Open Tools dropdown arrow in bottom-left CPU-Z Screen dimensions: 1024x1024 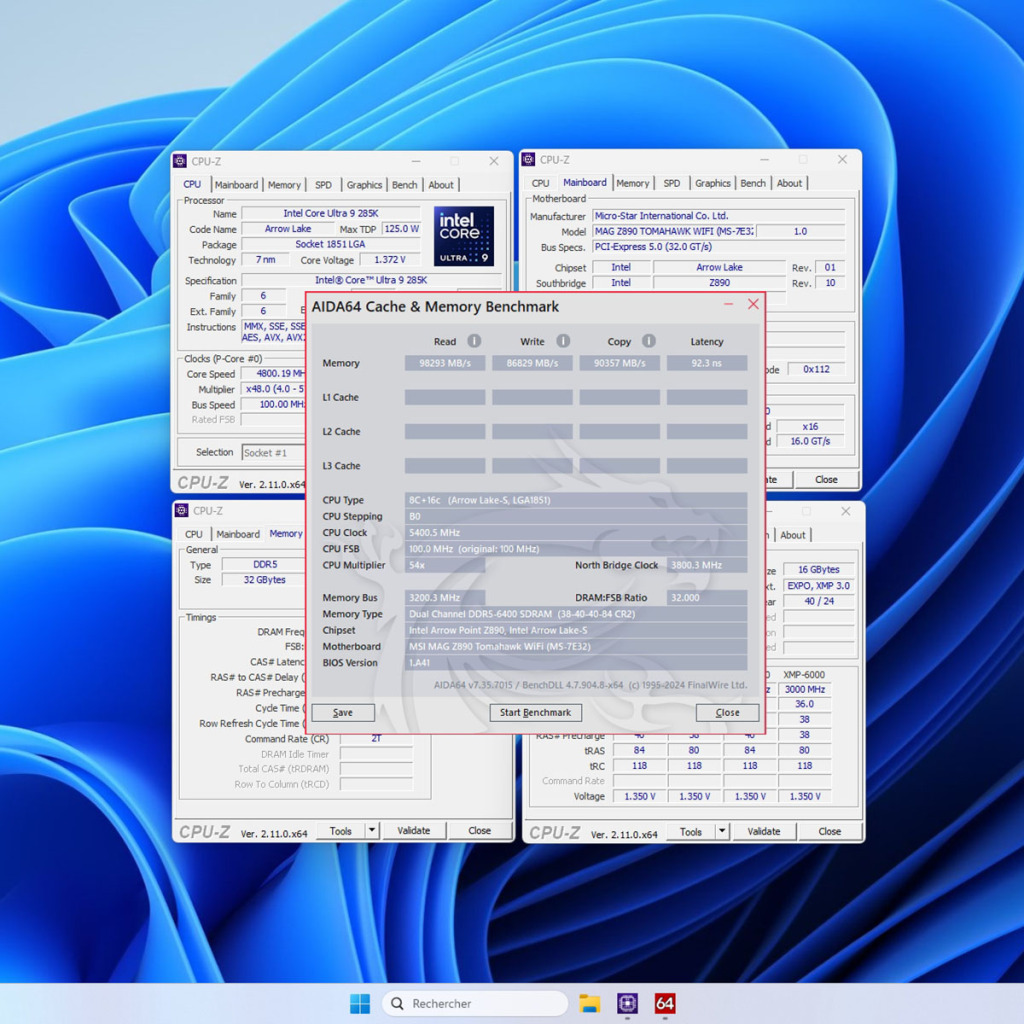pos(372,831)
